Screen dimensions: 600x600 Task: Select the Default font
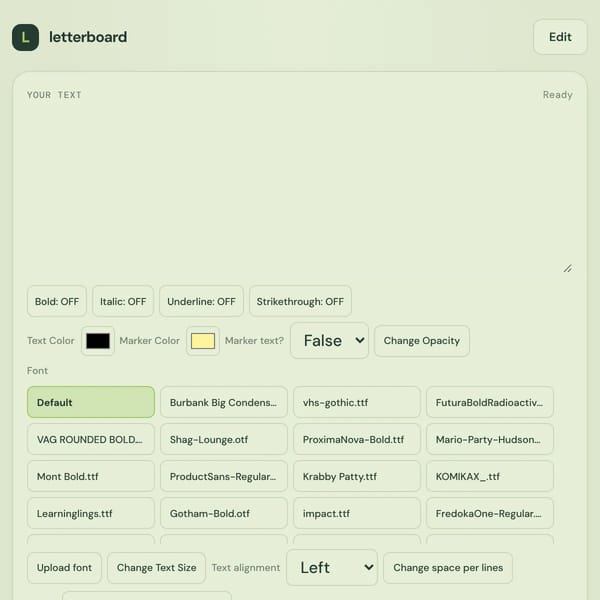(91, 402)
